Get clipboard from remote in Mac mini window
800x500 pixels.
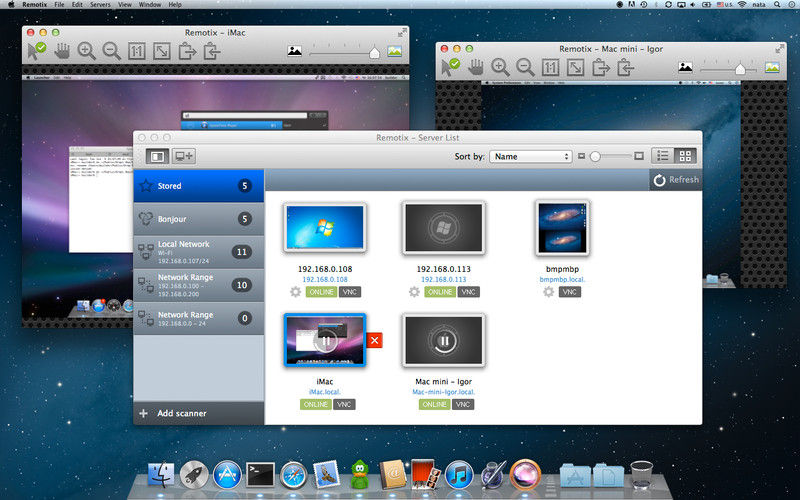(x=626, y=67)
